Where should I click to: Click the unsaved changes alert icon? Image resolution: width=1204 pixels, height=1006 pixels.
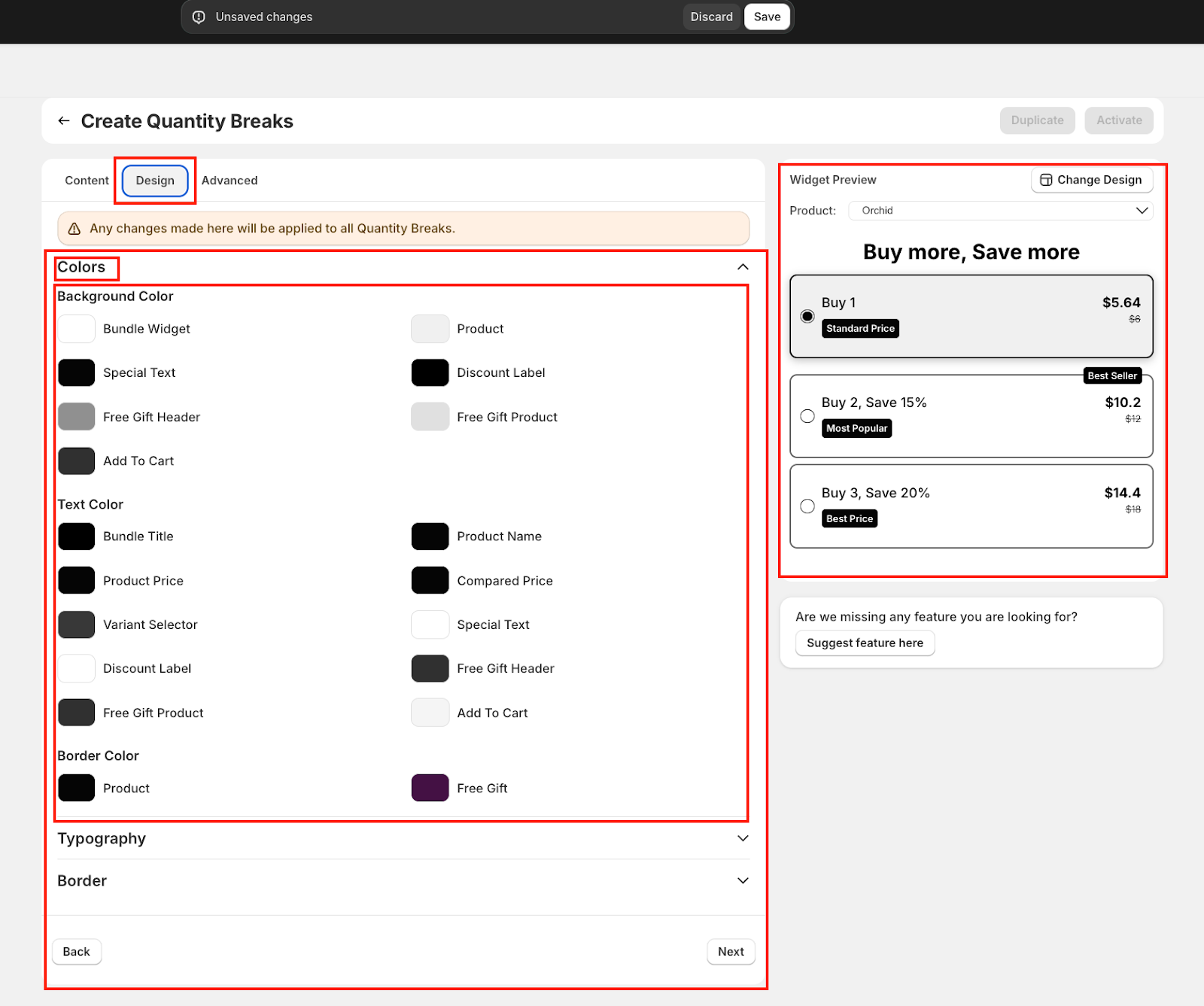point(199,17)
